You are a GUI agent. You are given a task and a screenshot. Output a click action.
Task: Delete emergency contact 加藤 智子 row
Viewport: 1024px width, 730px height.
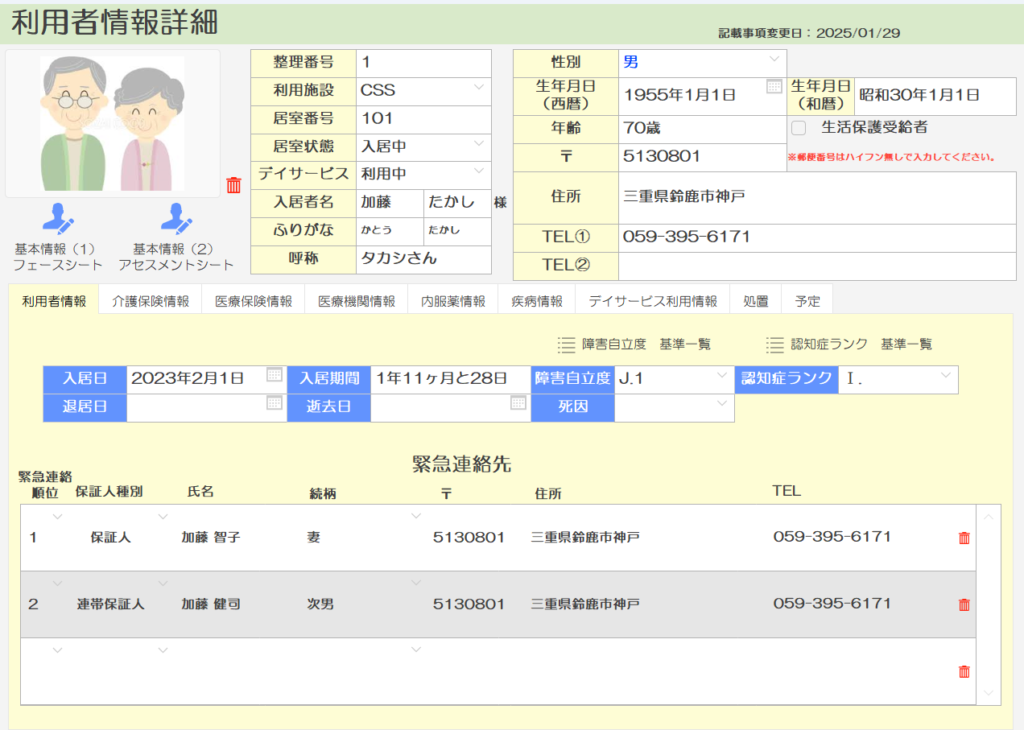964,538
